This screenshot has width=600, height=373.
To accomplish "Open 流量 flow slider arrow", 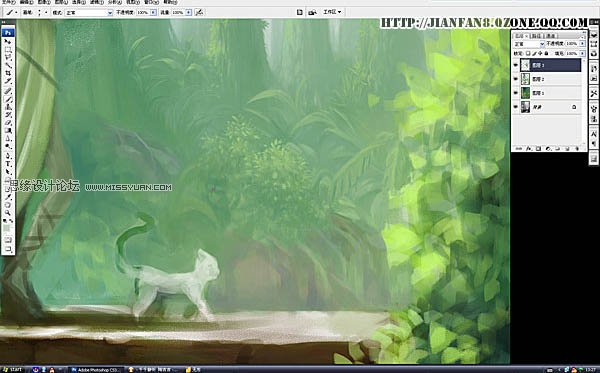I will coord(189,13).
